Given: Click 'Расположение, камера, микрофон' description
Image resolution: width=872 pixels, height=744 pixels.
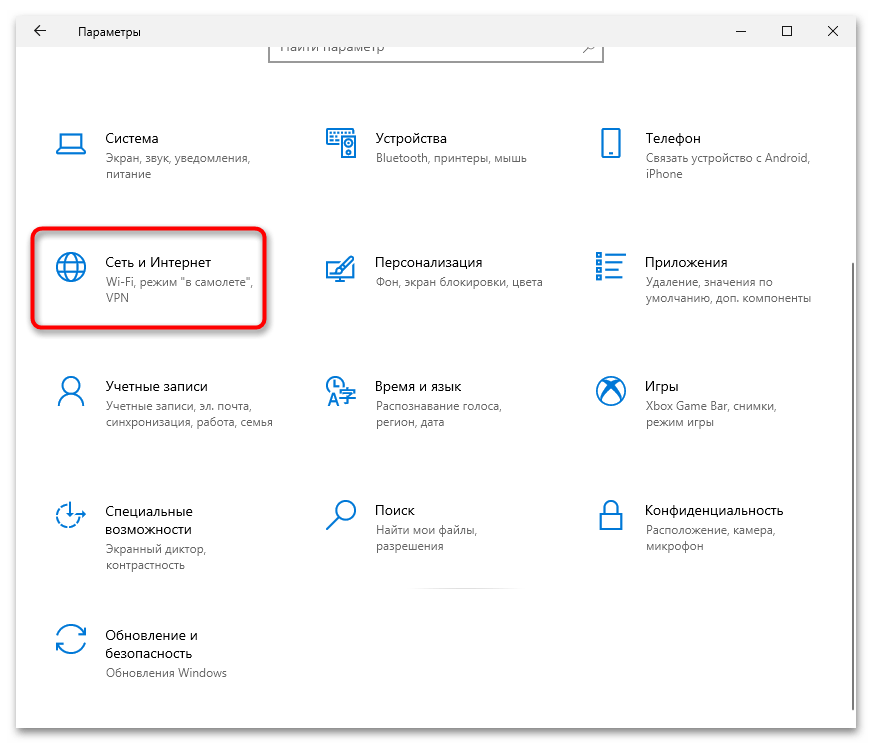Looking at the screenshot, I should tap(710, 538).
